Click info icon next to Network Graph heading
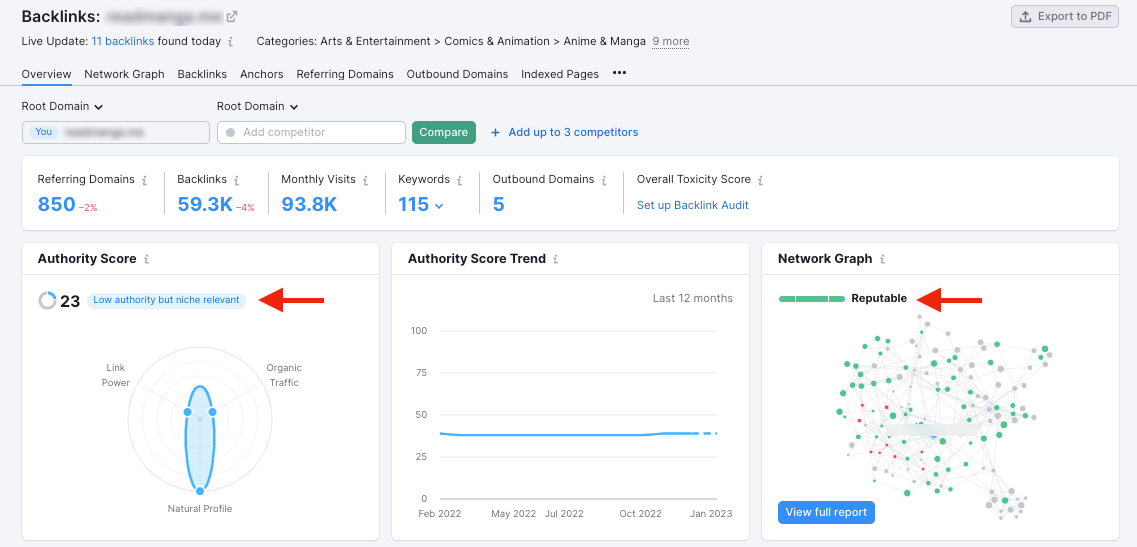The height and width of the screenshot is (547, 1137). [x=883, y=259]
